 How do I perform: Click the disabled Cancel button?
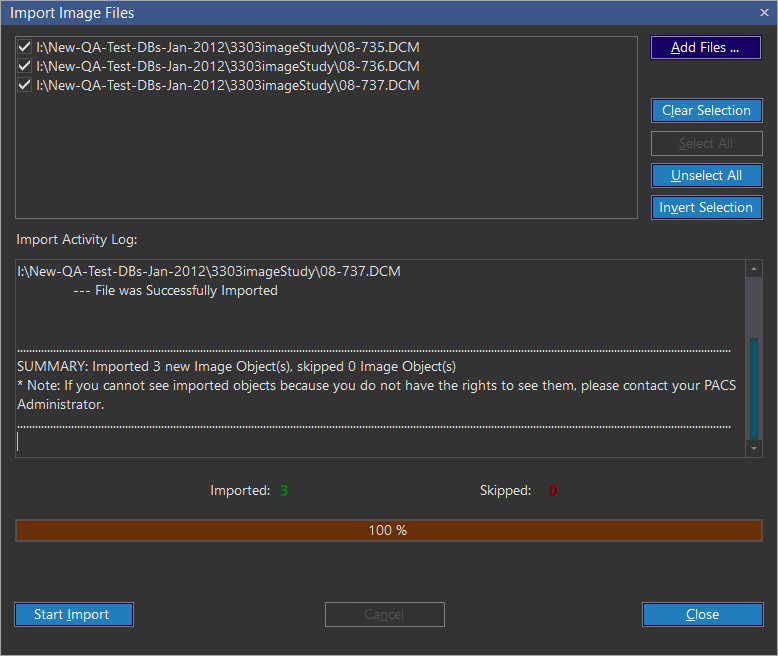(384, 614)
